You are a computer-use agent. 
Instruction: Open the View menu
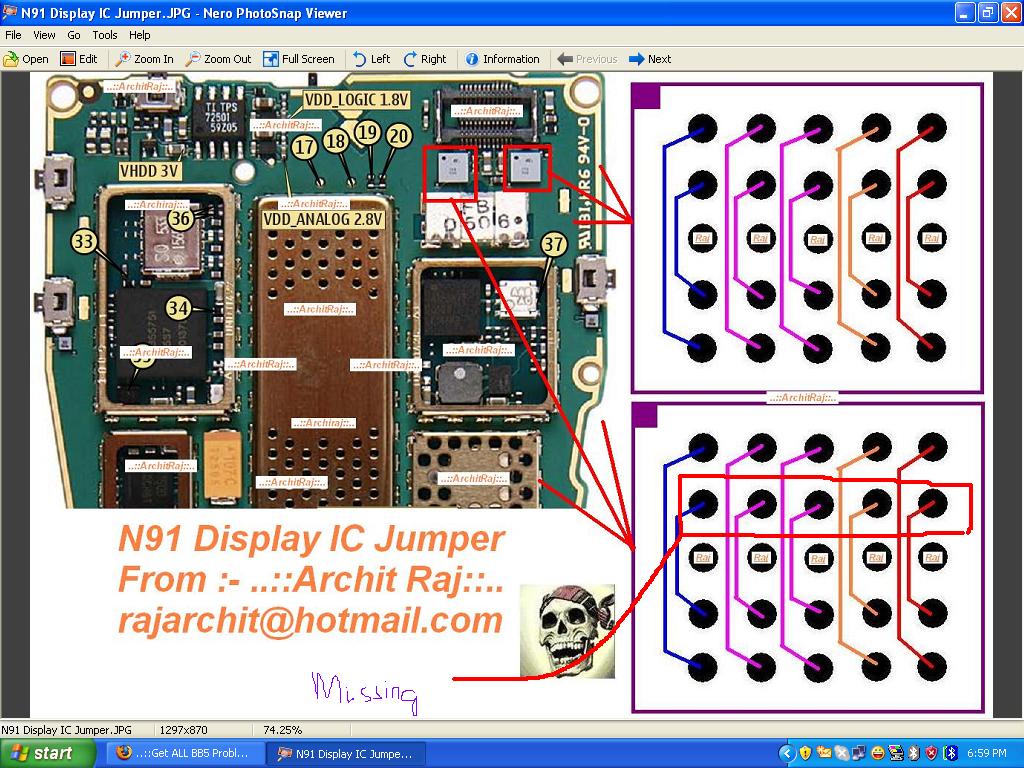coord(44,35)
